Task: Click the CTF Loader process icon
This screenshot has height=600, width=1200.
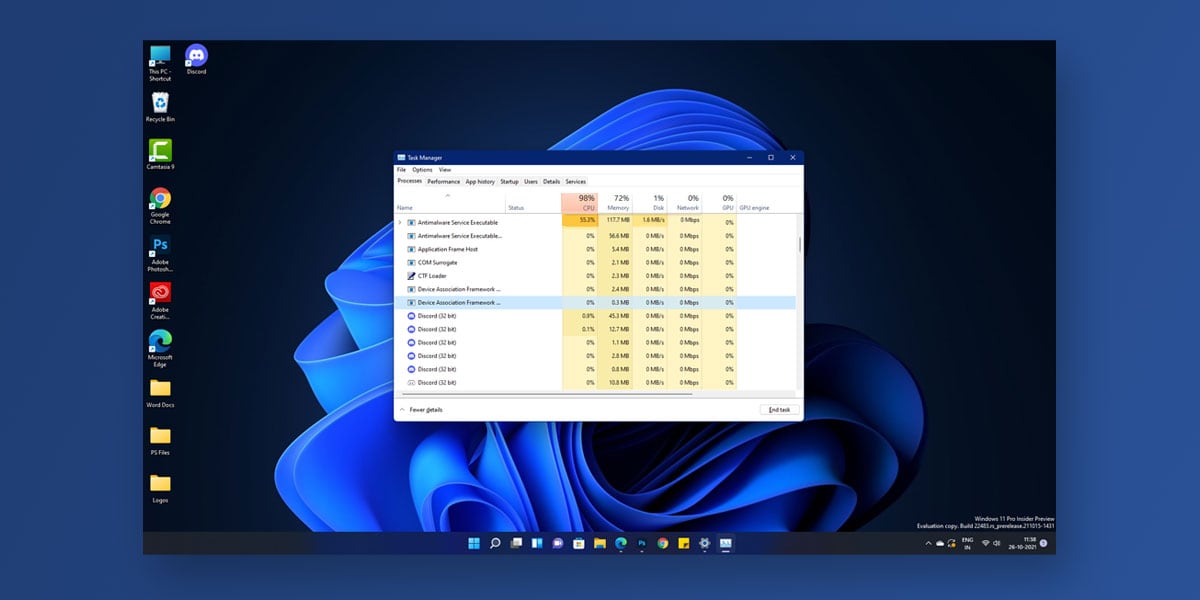Action: 411,276
